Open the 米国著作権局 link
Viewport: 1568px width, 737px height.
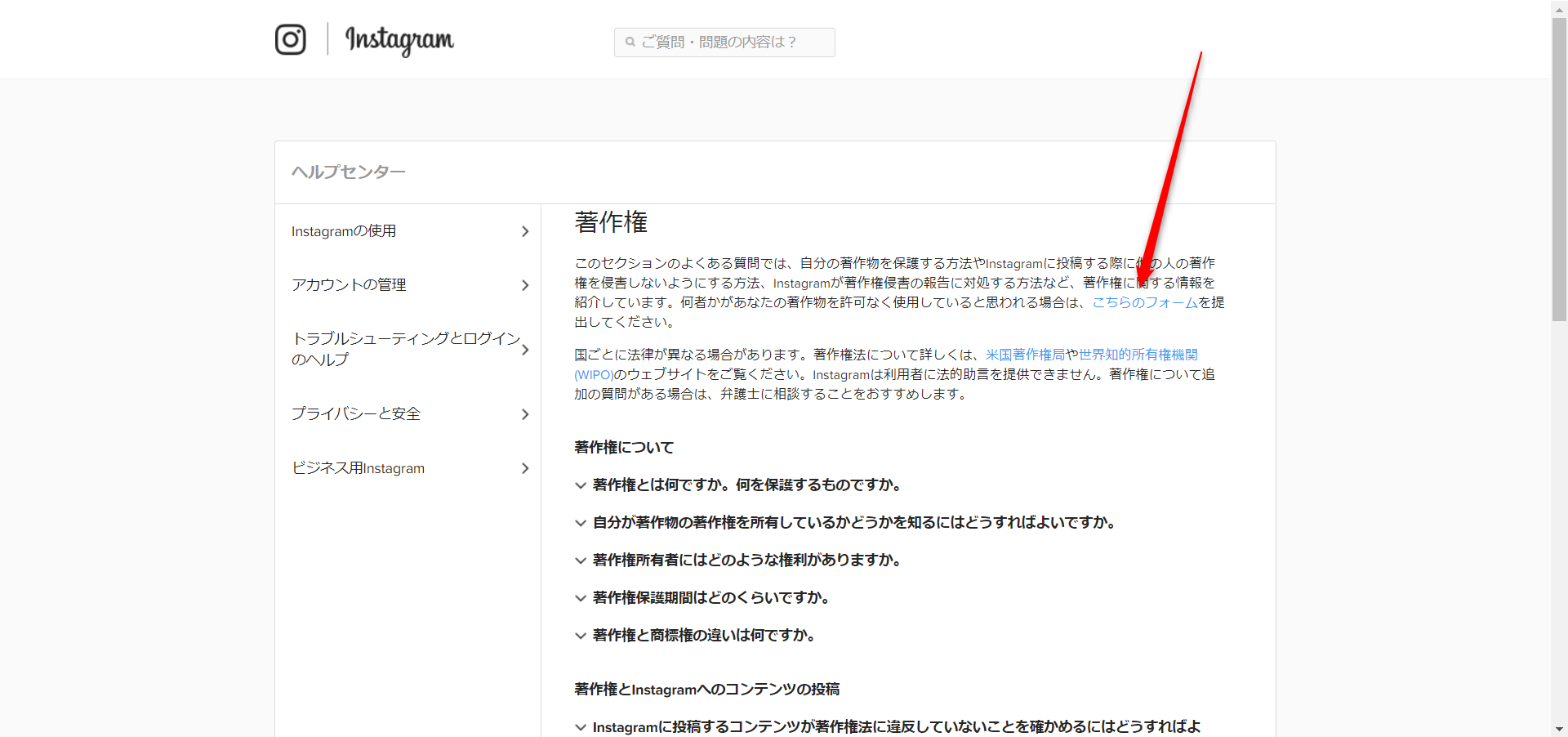tap(1025, 355)
